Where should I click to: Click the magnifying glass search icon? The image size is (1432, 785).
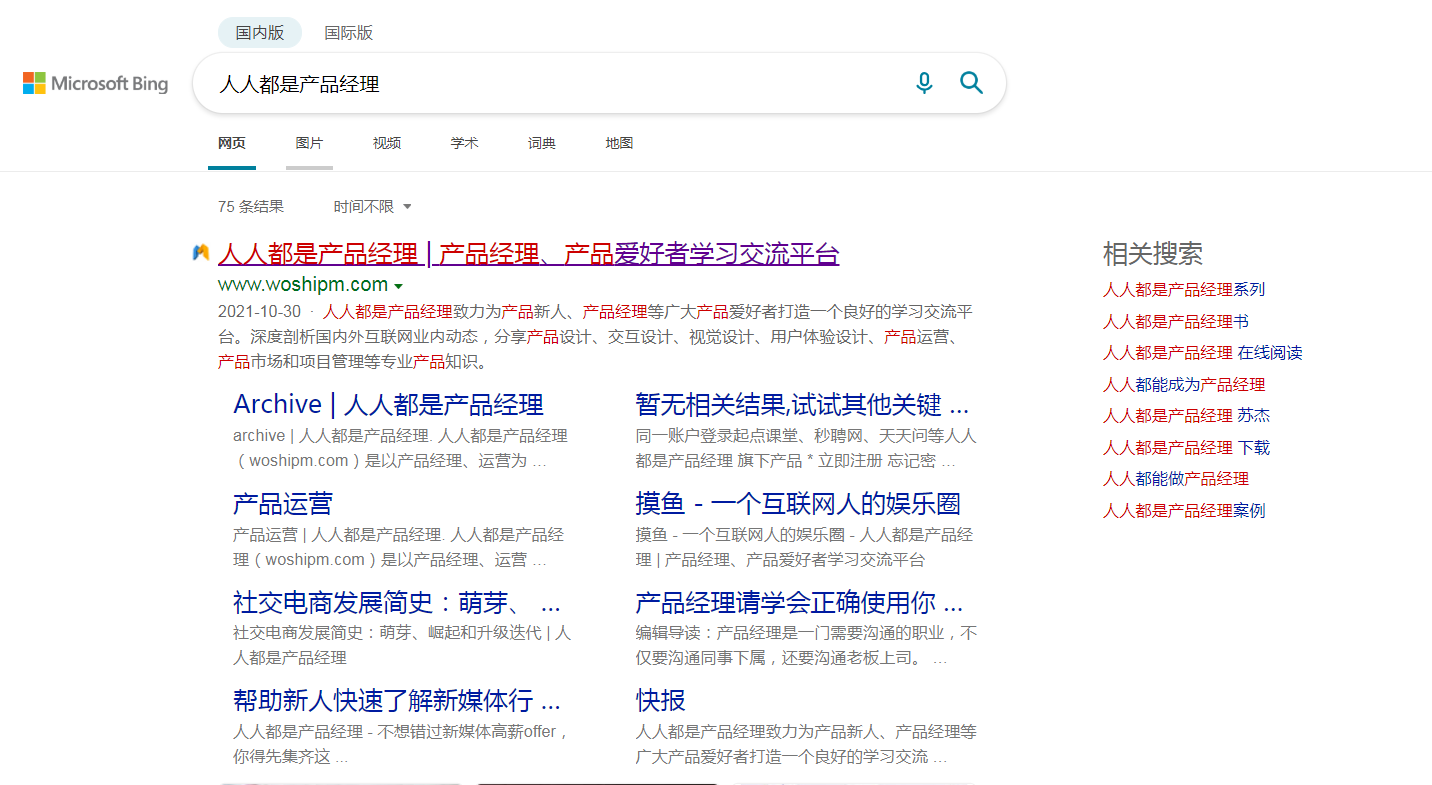pyautogui.click(x=971, y=83)
